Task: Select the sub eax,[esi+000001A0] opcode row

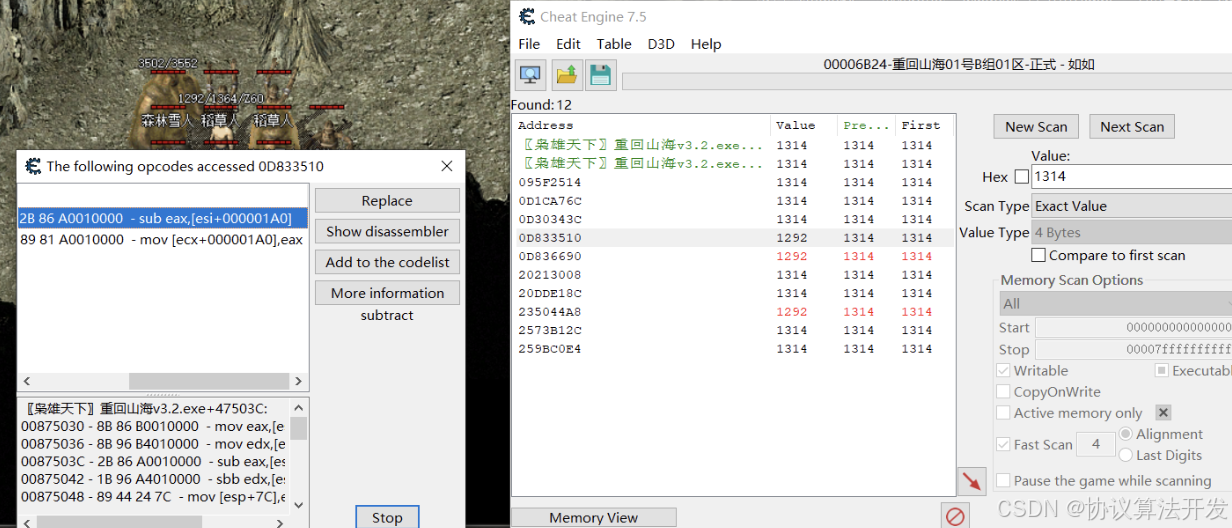Action: click(162, 218)
